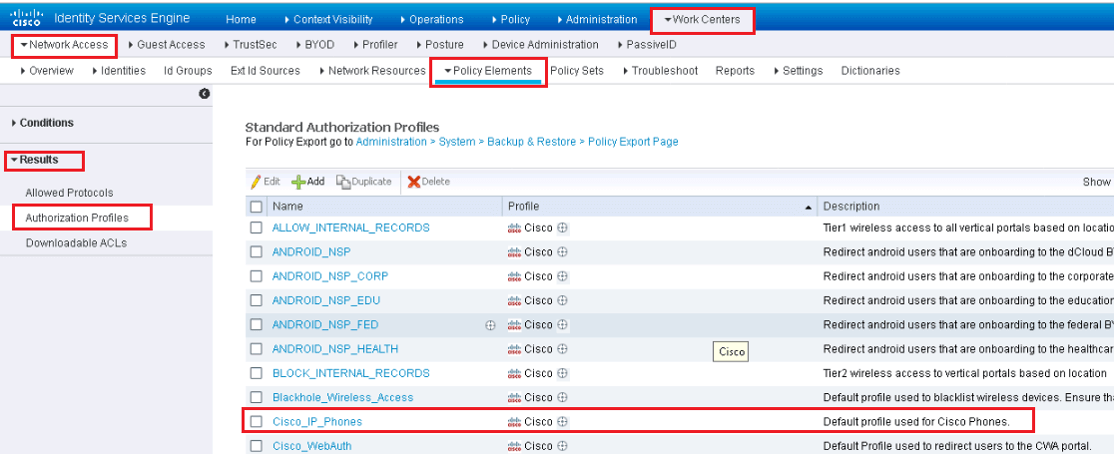The width and height of the screenshot is (1114, 454).
Task: Click profile target icon in ANDROID_NSP_CORP row
Action: [x=562, y=276]
